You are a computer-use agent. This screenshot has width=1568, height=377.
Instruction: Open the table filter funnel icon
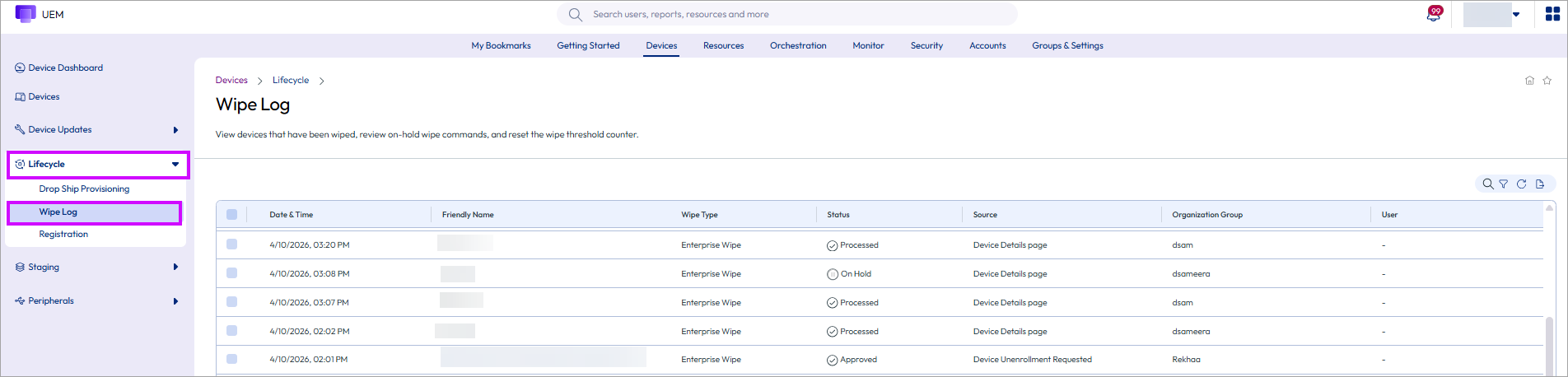1504,184
